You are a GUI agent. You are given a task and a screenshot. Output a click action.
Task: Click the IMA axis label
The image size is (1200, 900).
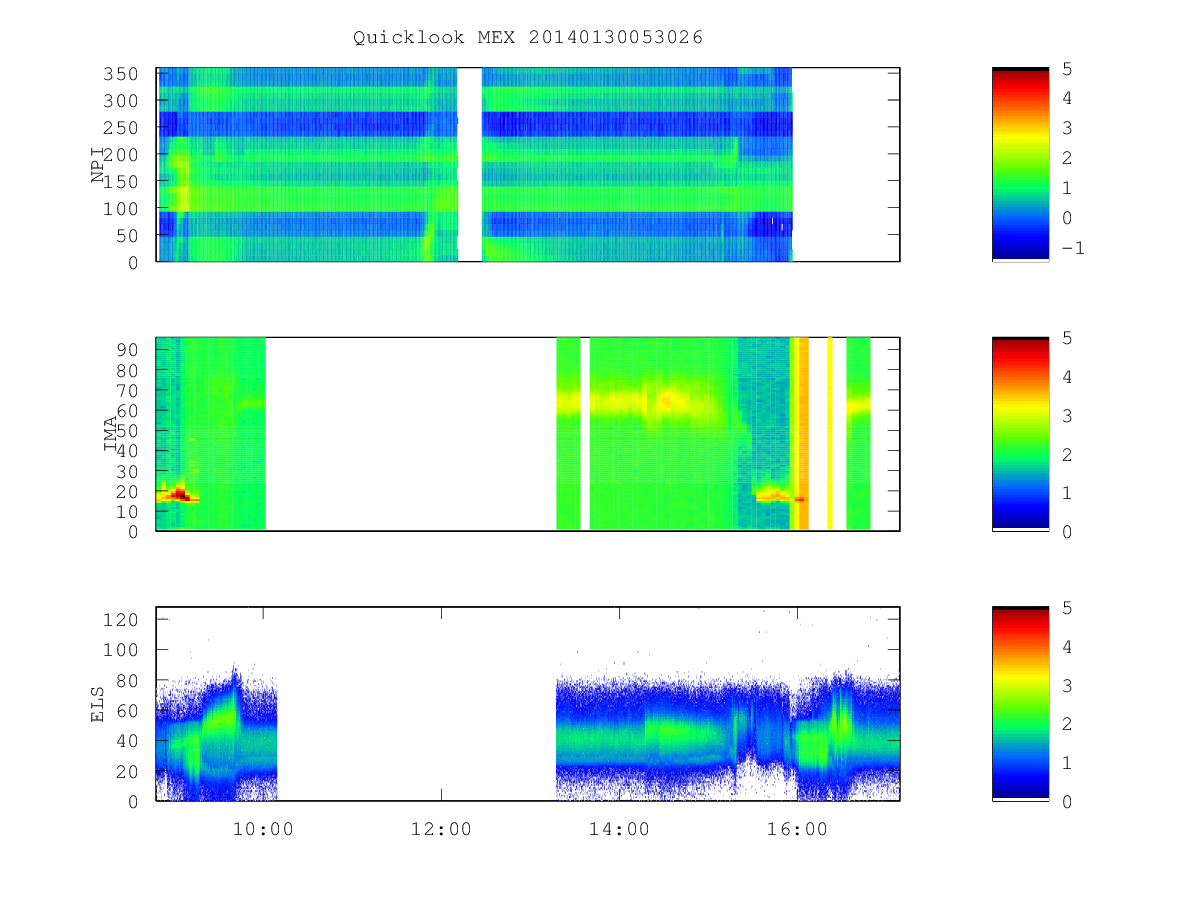[x=110, y=434]
